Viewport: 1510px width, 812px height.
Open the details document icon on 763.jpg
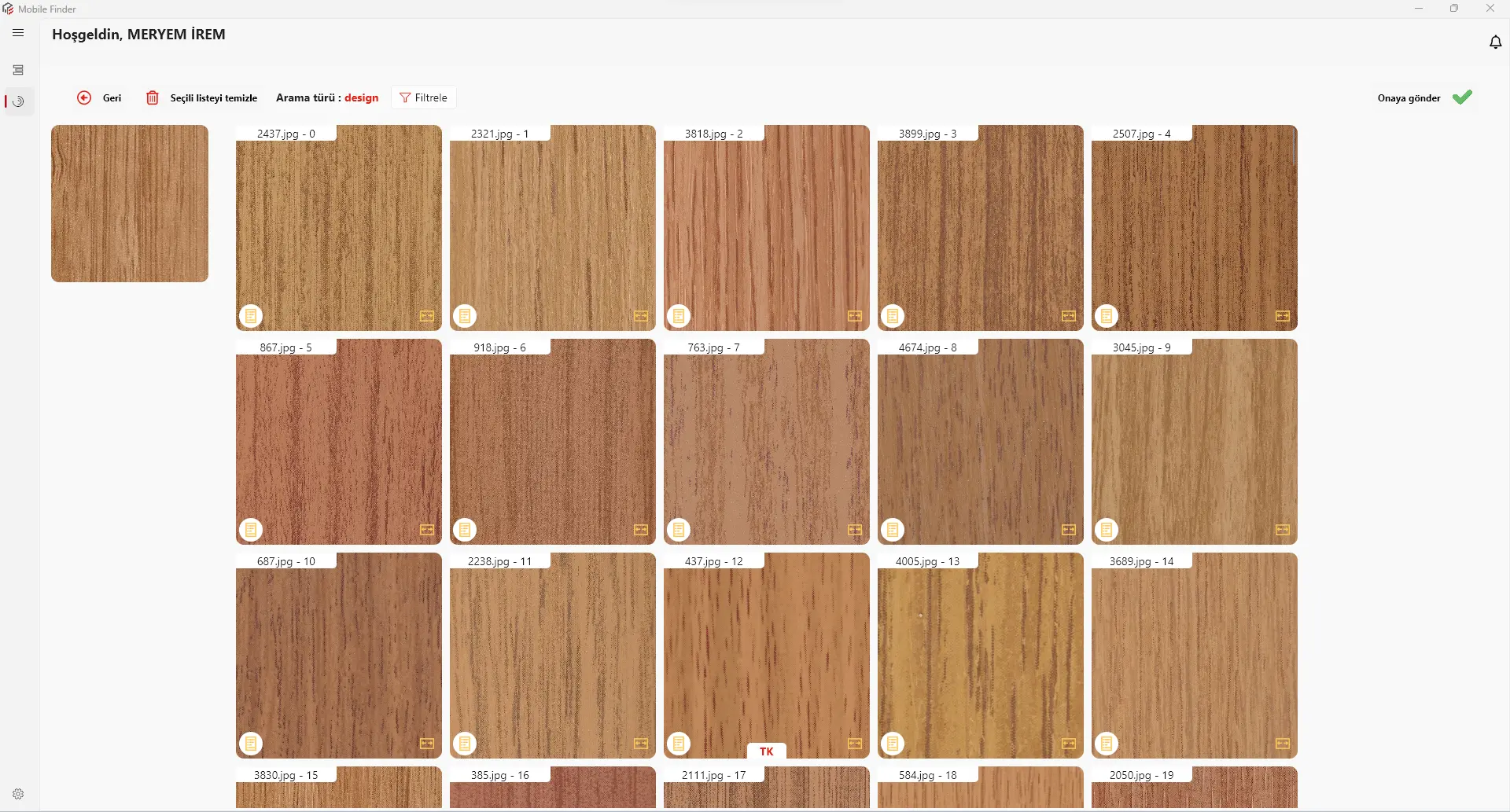(x=679, y=530)
